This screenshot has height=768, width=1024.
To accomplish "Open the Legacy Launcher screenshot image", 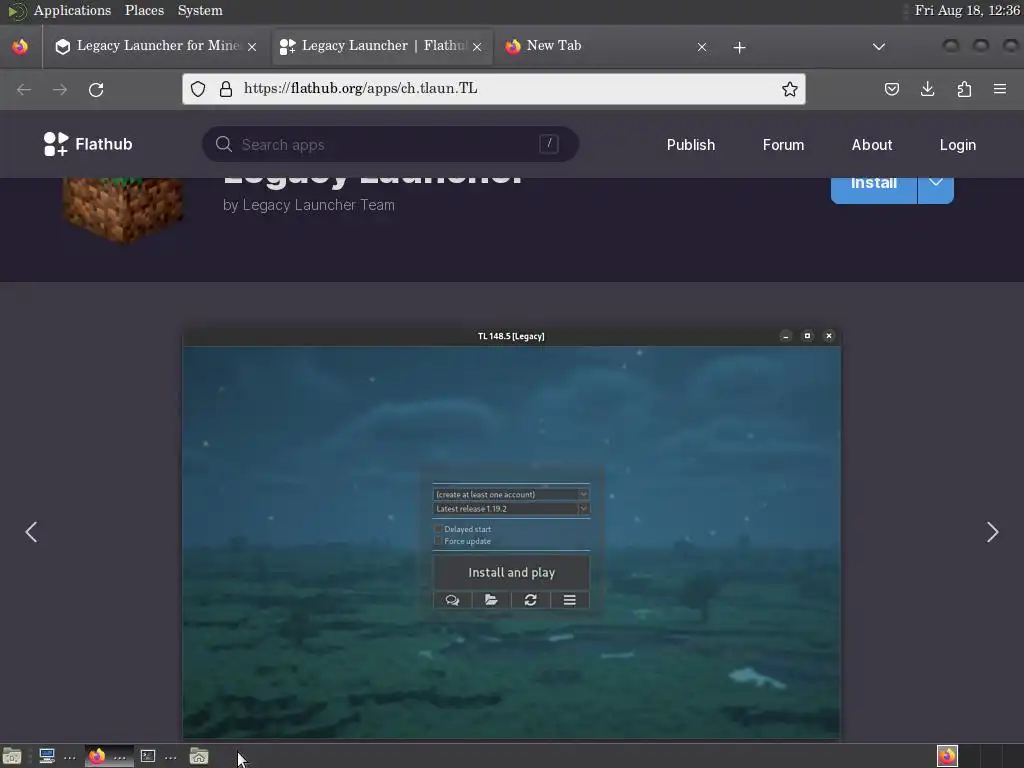I will tap(511, 534).
